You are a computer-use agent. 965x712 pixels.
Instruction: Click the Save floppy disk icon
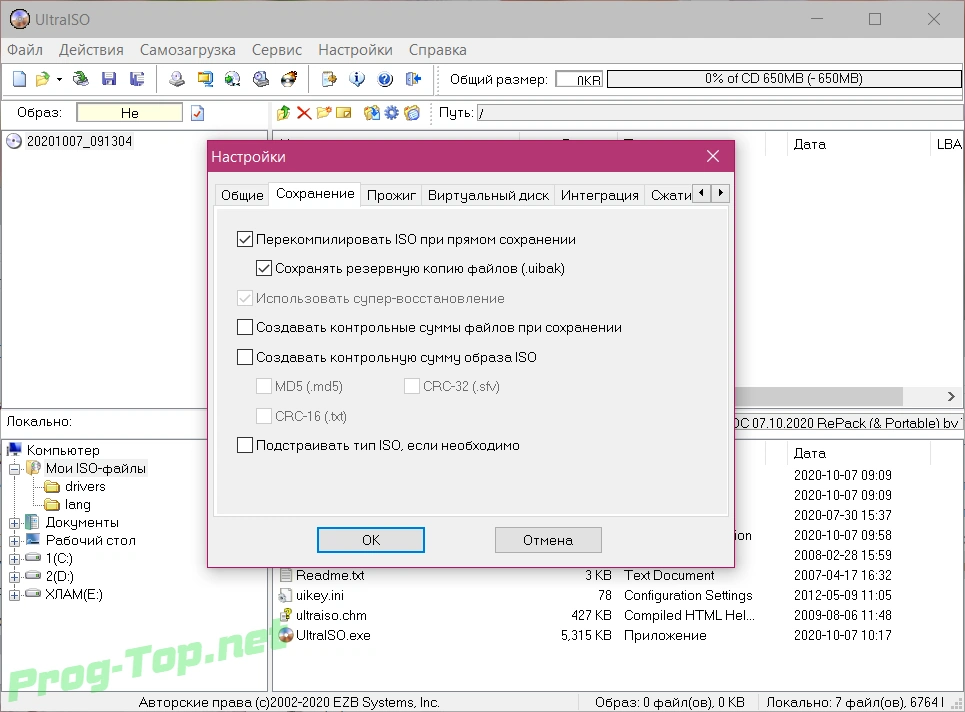point(109,79)
